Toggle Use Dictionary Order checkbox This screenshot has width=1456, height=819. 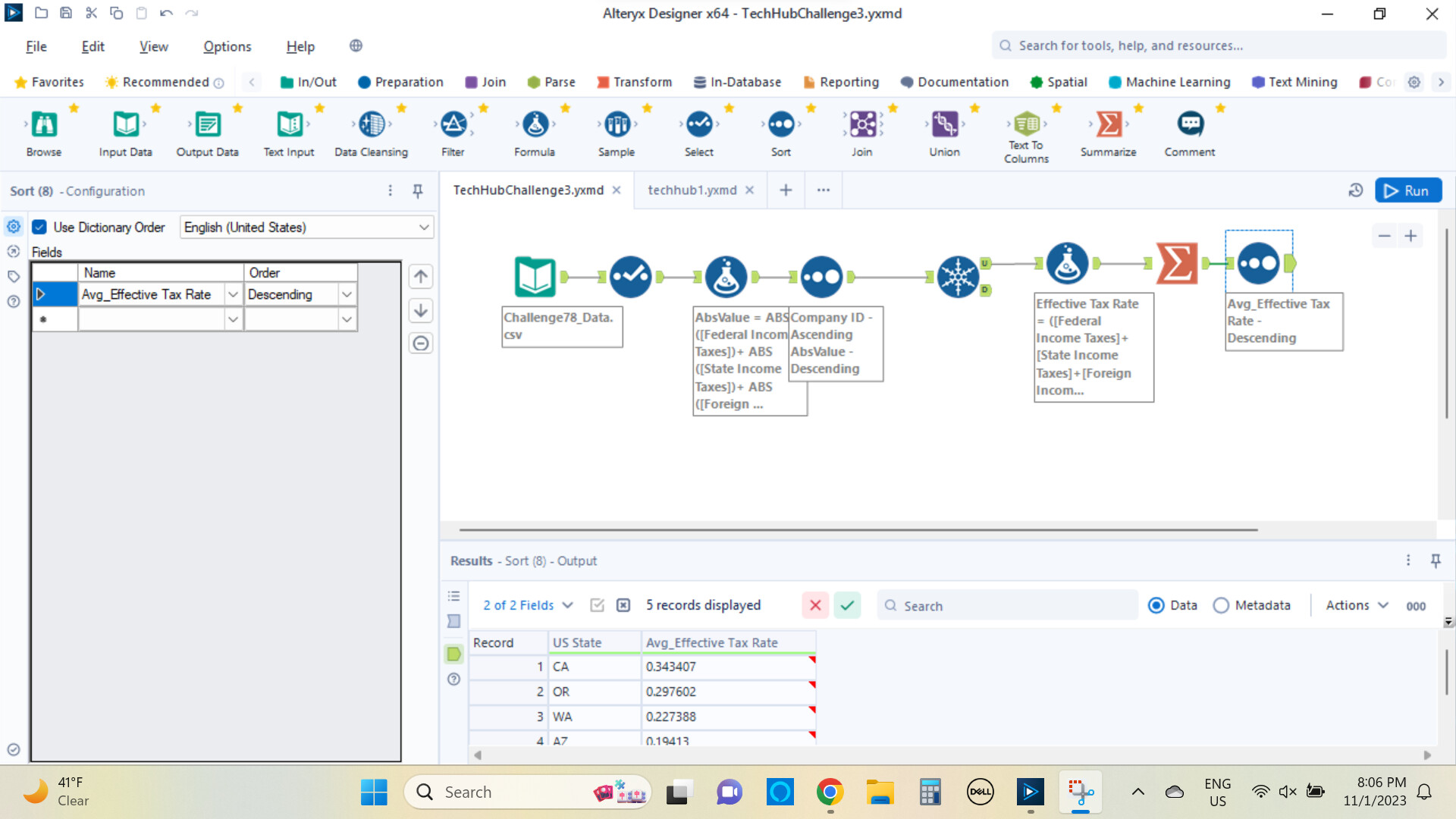(x=40, y=227)
